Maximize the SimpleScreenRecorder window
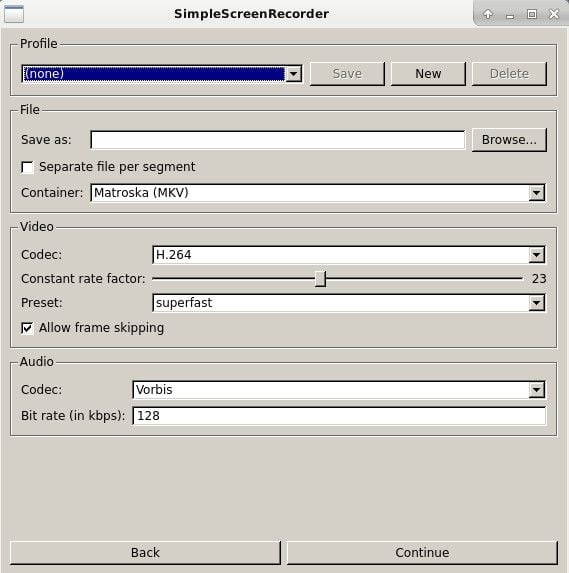 (532, 14)
